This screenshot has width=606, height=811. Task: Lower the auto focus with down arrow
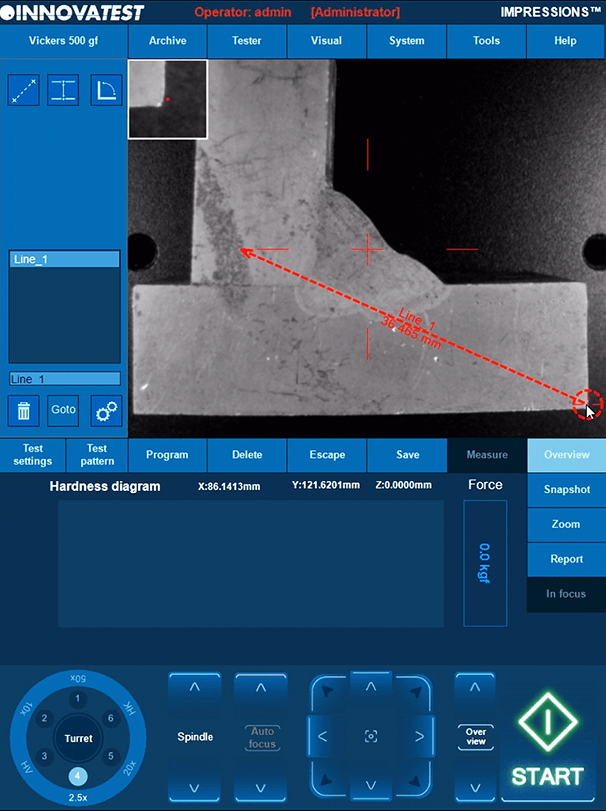(261, 786)
